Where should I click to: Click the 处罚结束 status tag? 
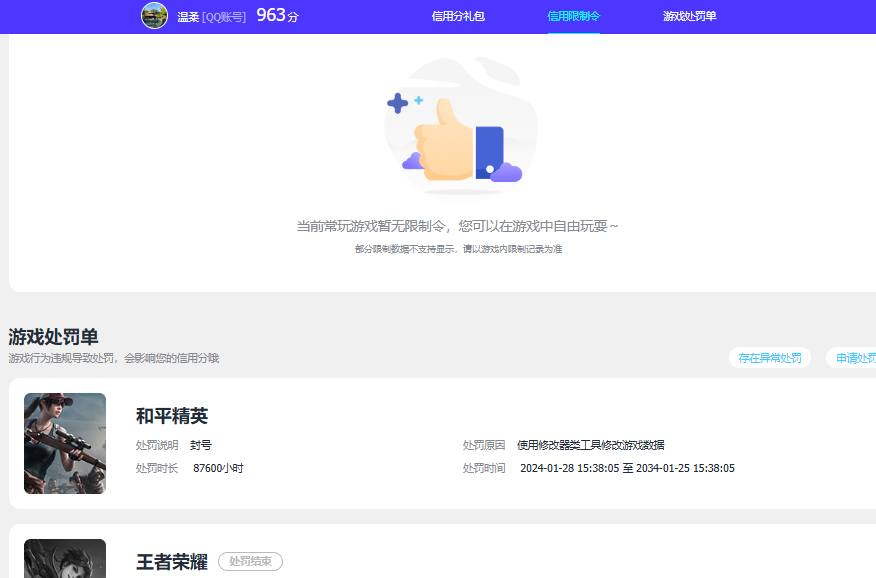pyautogui.click(x=248, y=561)
